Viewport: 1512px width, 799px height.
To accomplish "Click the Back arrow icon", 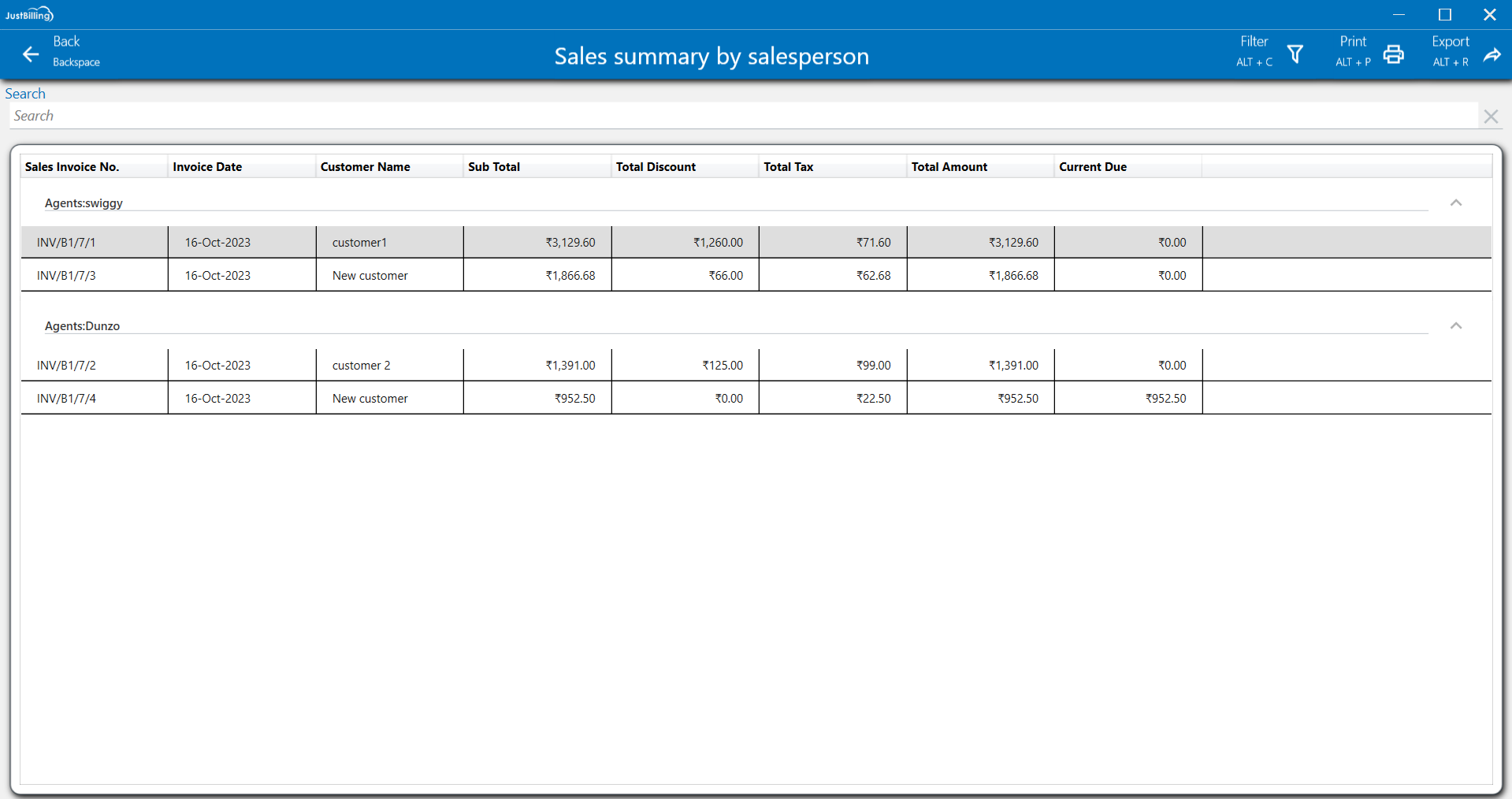I will click(x=31, y=54).
